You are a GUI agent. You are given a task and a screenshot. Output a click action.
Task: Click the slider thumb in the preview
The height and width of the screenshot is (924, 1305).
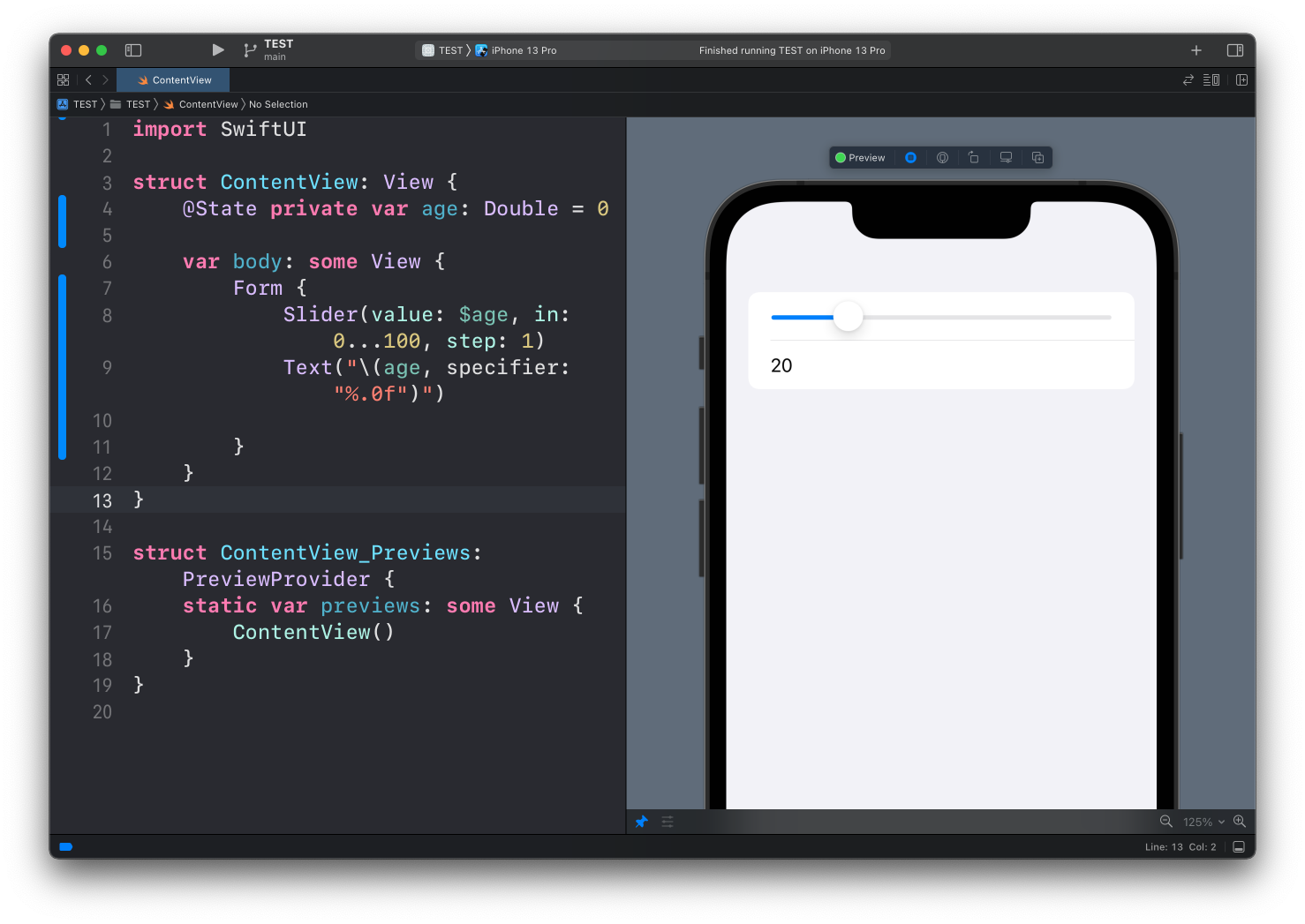pyautogui.click(x=848, y=317)
